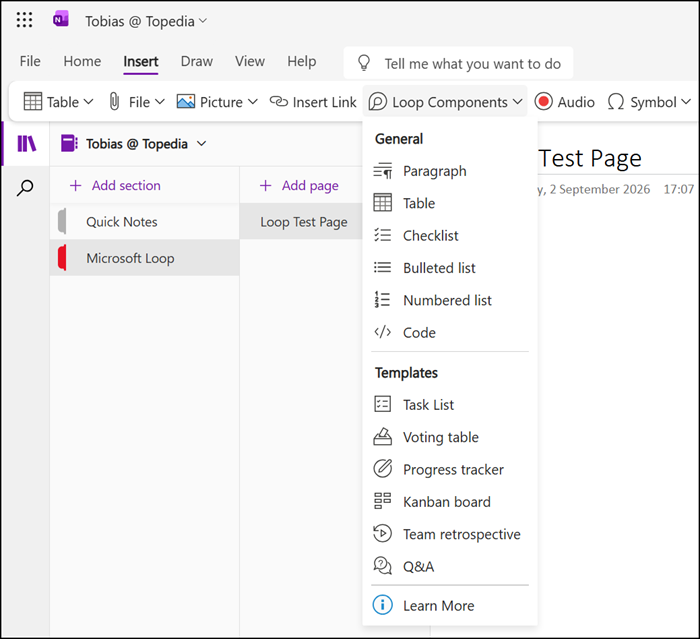Click the paperclip File attachment icon
The image size is (700, 639).
[114, 101]
